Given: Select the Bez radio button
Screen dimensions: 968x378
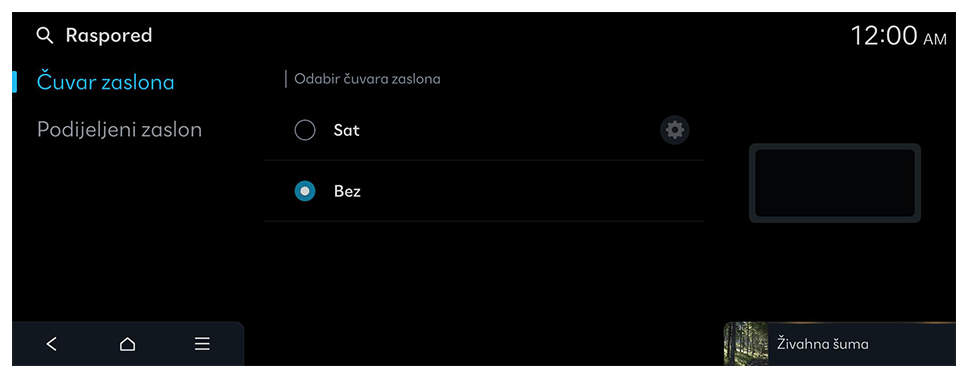Looking at the screenshot, I should (305, 191).
